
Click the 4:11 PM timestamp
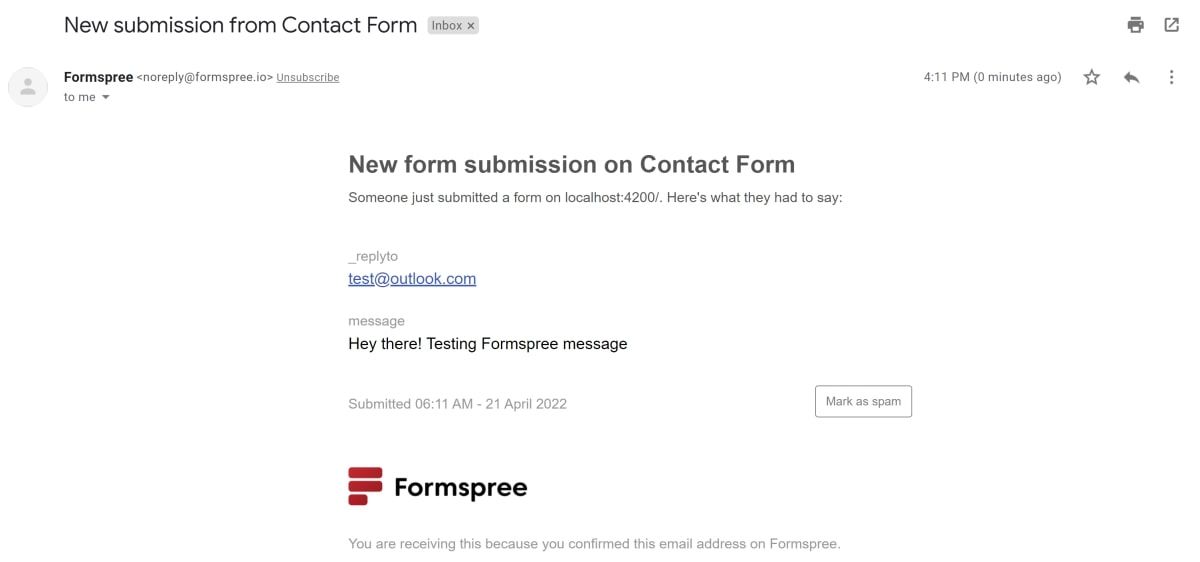(x=992, y=77)
